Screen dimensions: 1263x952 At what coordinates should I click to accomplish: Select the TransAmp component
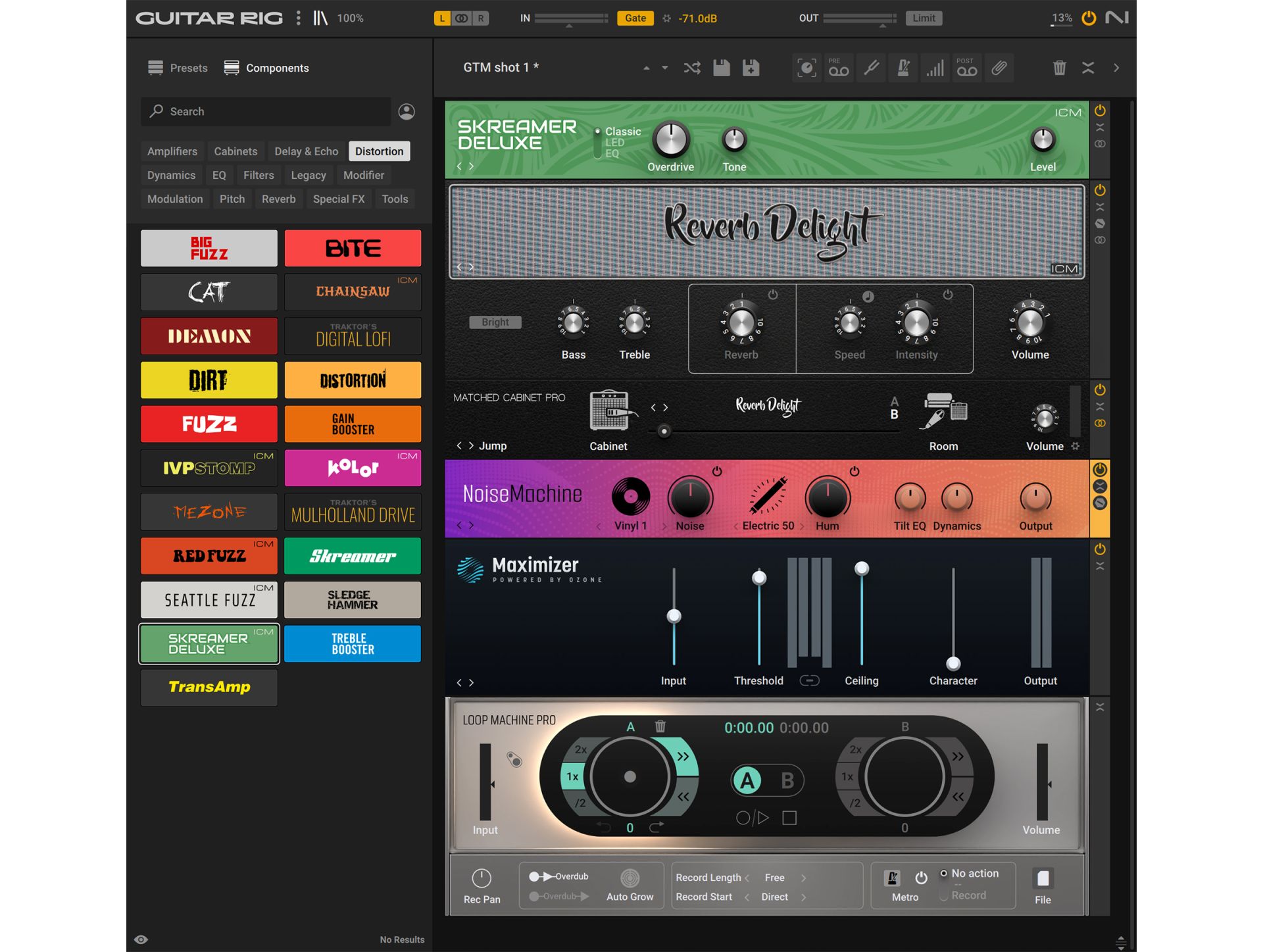pyautogui.click(x=209, y=688)
